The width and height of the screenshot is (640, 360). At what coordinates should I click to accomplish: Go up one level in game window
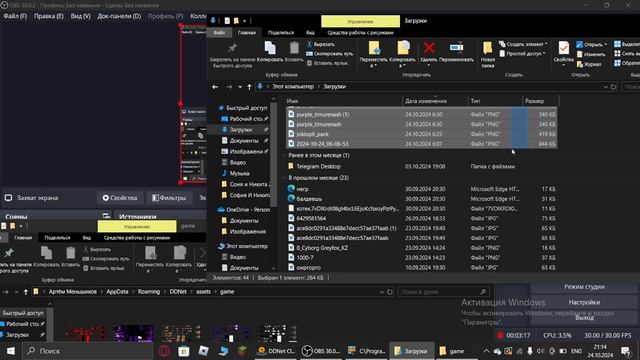click(26, 292)
